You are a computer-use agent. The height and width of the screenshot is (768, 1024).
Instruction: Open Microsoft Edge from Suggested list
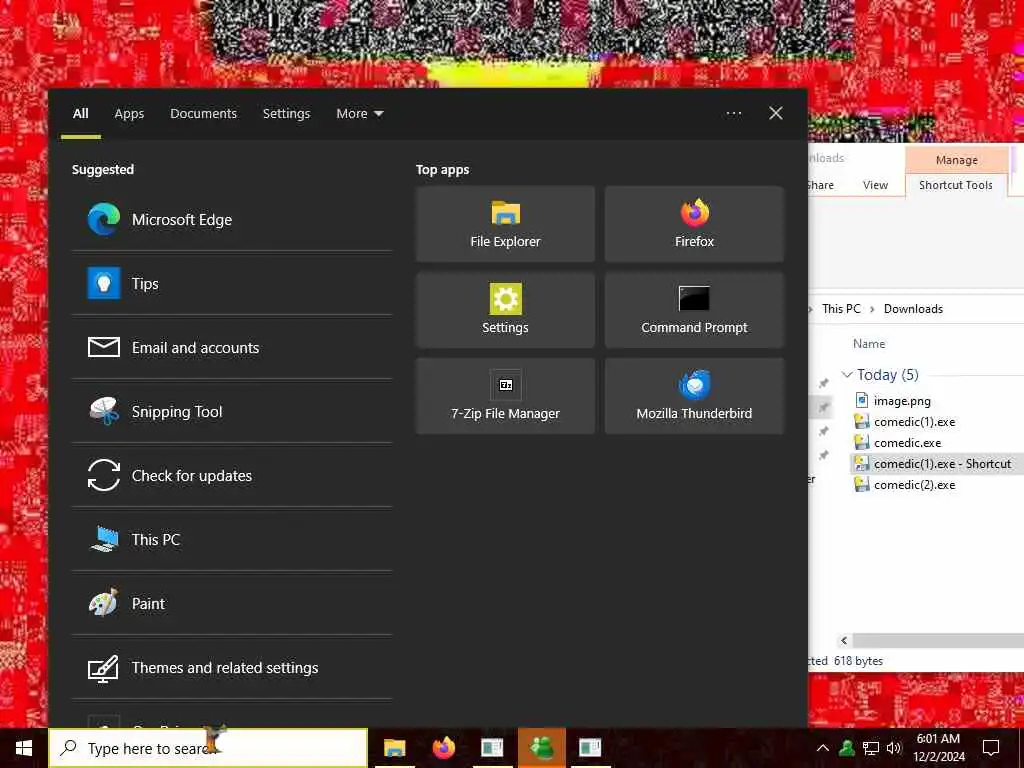point(232,219)
